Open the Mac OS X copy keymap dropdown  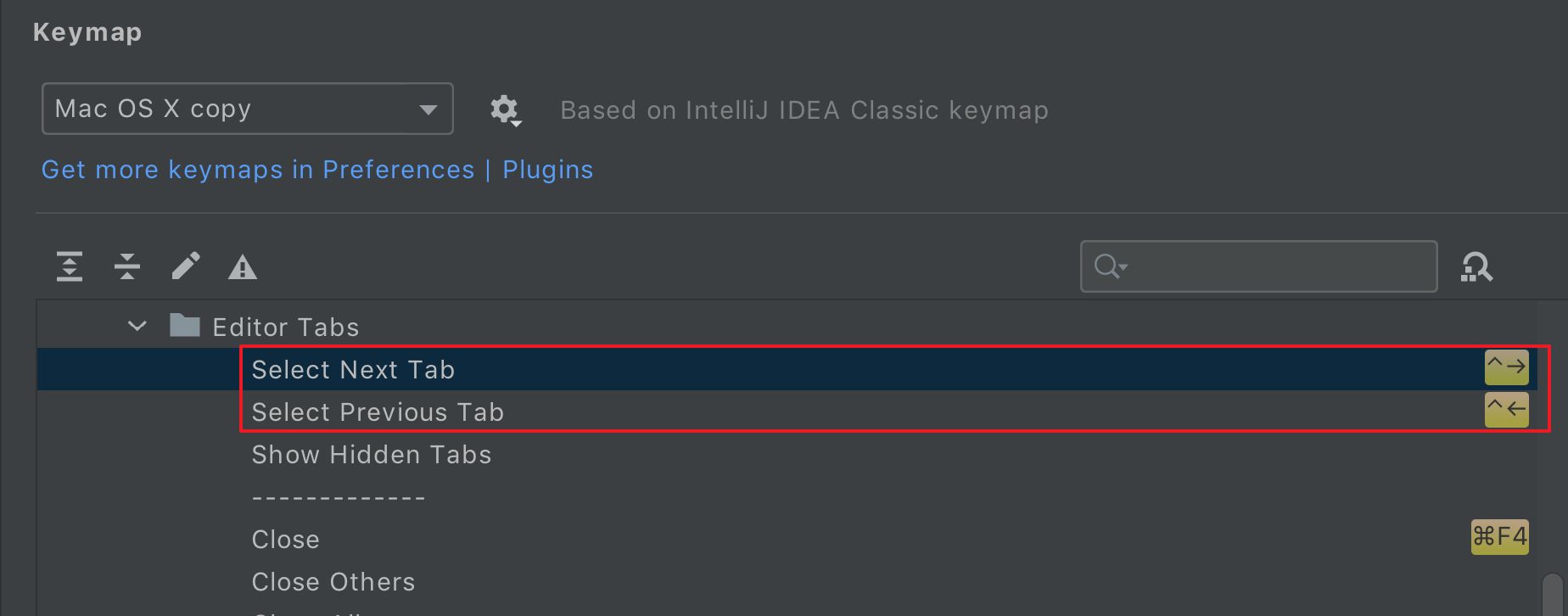tap(247, 109)
